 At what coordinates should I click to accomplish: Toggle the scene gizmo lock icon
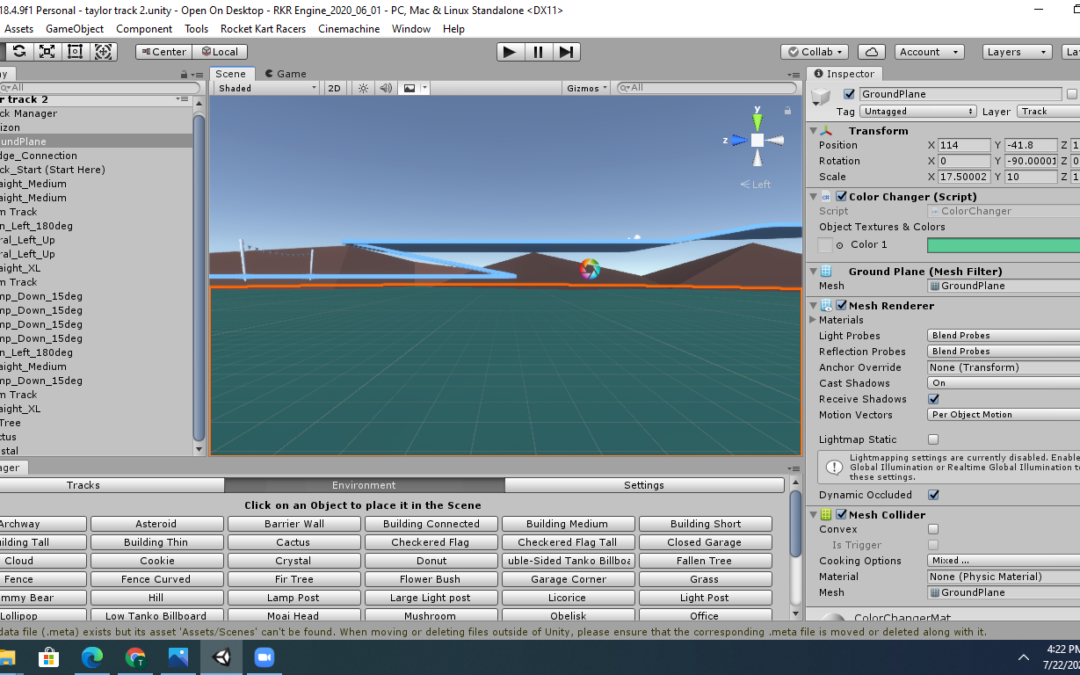coord(788,110)
